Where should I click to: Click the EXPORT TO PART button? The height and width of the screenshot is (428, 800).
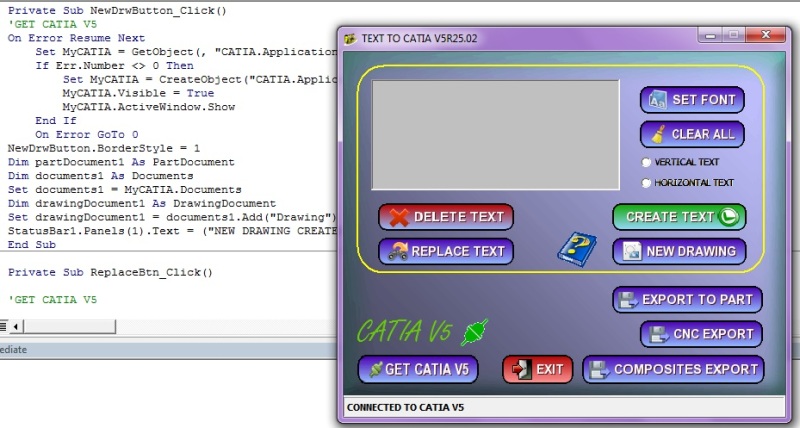coord(687,299)
